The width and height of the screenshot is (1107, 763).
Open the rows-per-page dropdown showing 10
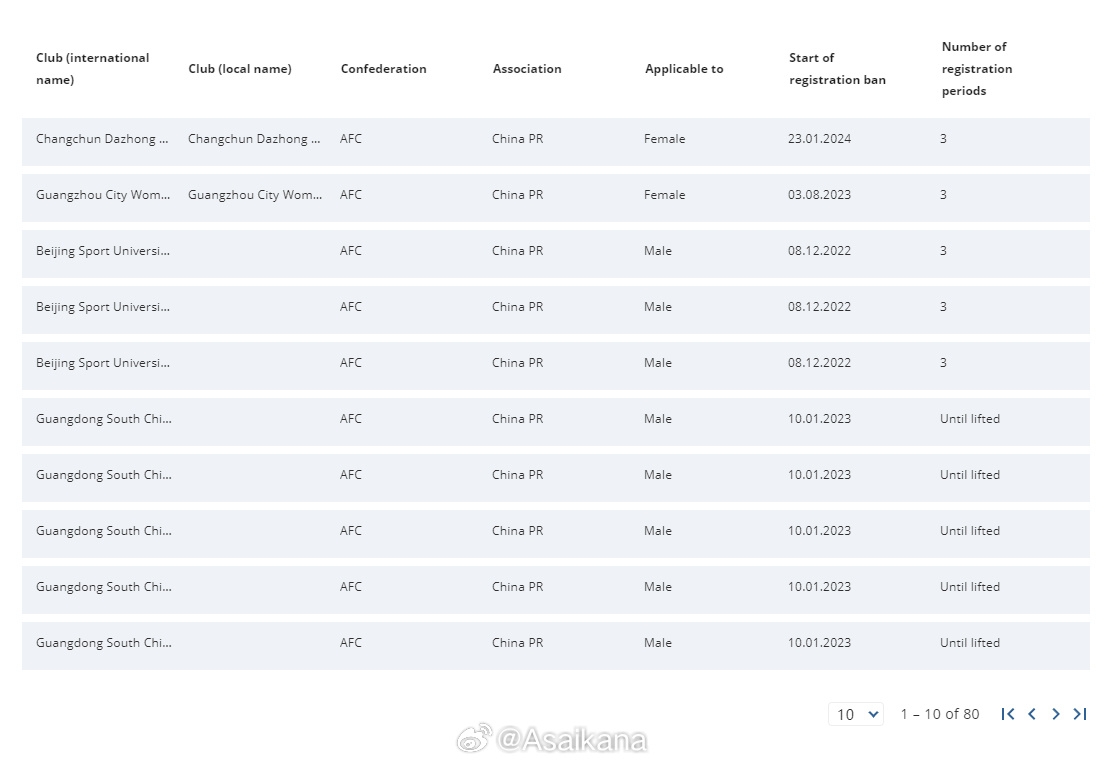[x=856, y=714]
